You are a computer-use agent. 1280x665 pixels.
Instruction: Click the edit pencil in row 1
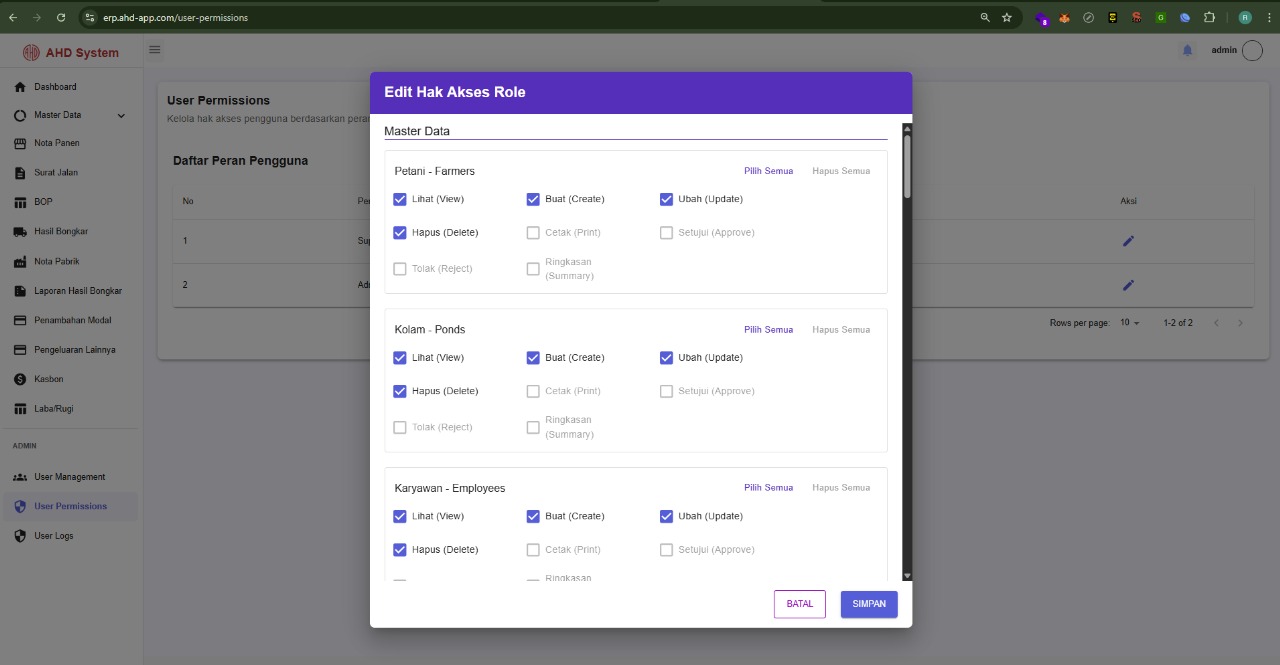point(1128,241)
